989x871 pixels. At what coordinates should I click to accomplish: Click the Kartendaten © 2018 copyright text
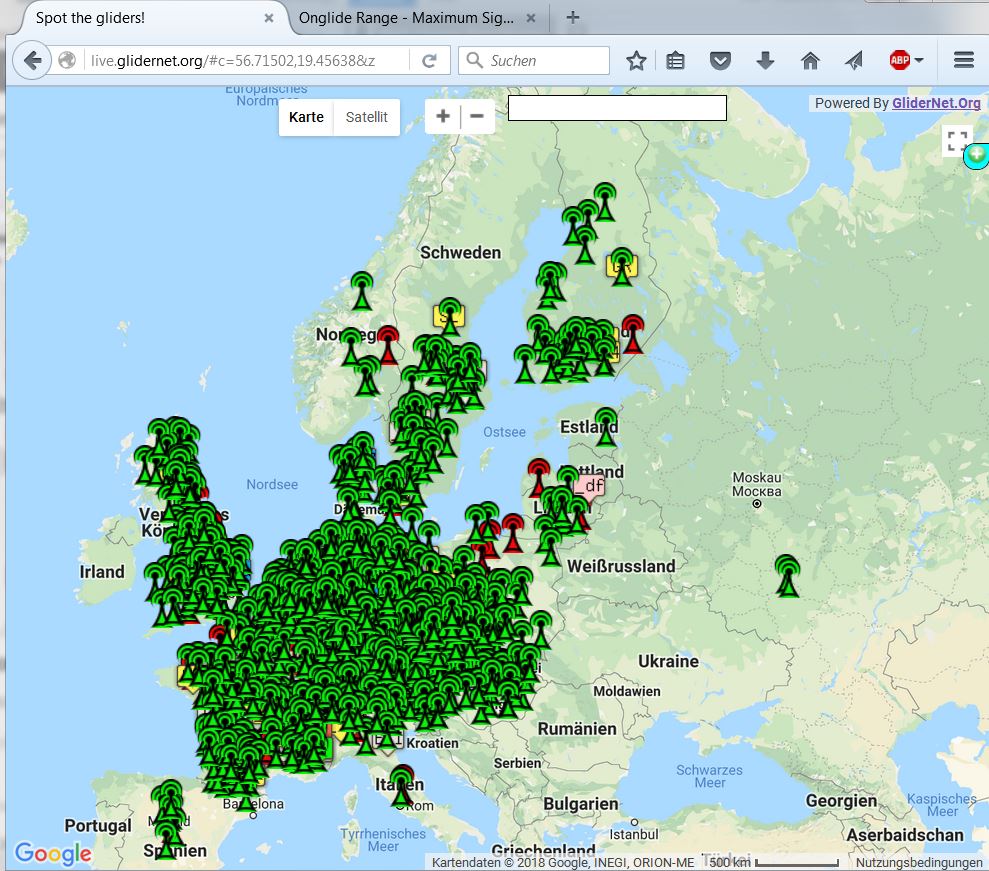click(563, 862)
